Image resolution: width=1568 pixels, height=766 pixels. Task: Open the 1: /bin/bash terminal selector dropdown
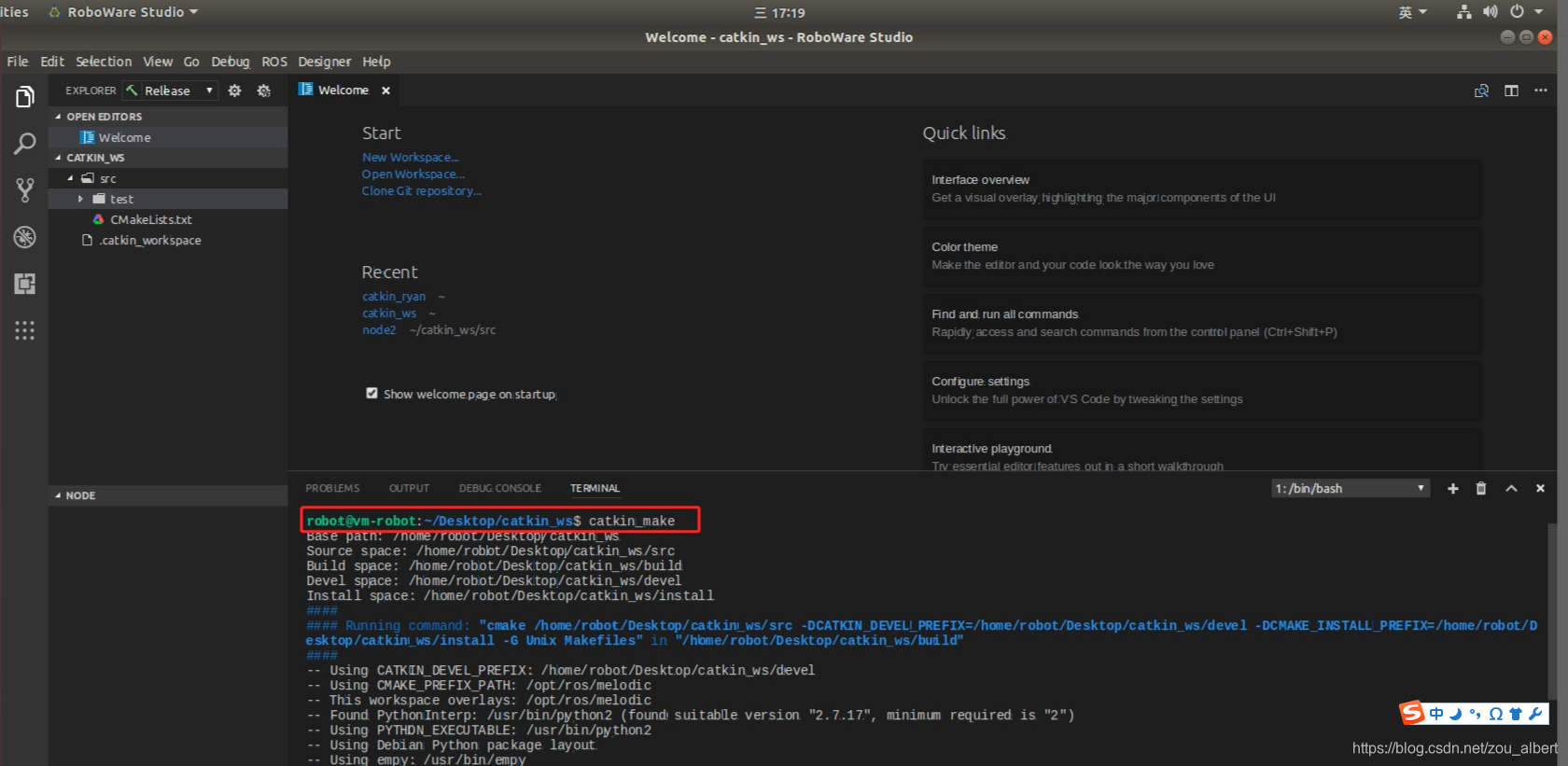1351,488
